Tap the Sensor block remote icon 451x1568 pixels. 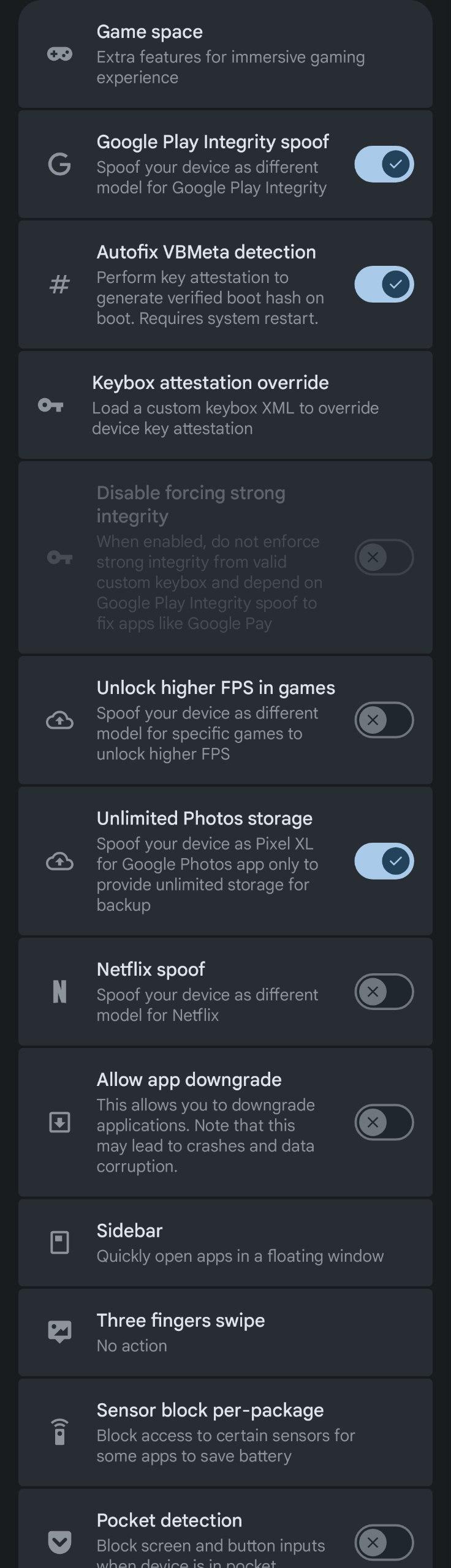59,1432
